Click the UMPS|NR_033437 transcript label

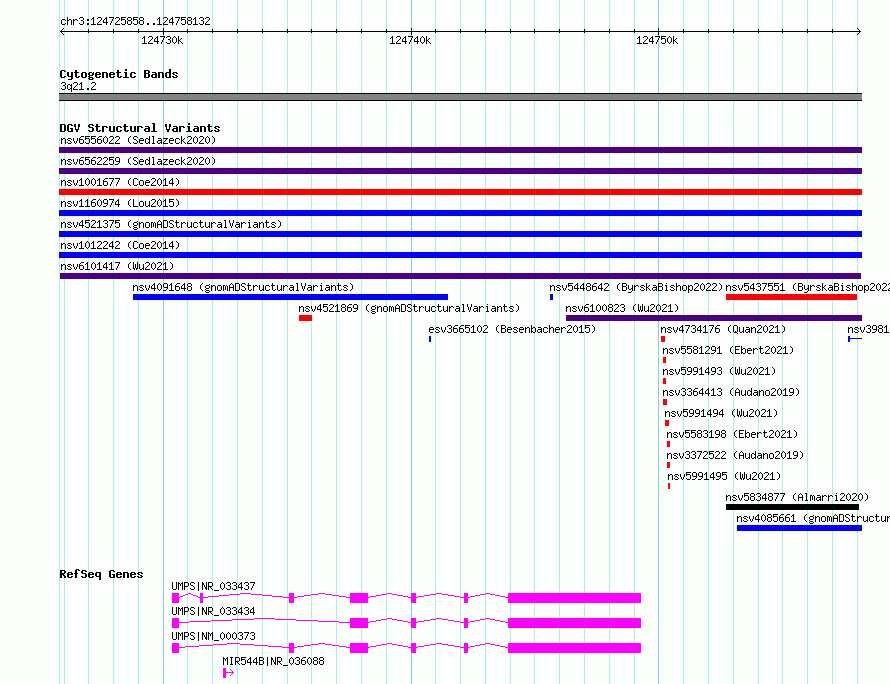213,586
